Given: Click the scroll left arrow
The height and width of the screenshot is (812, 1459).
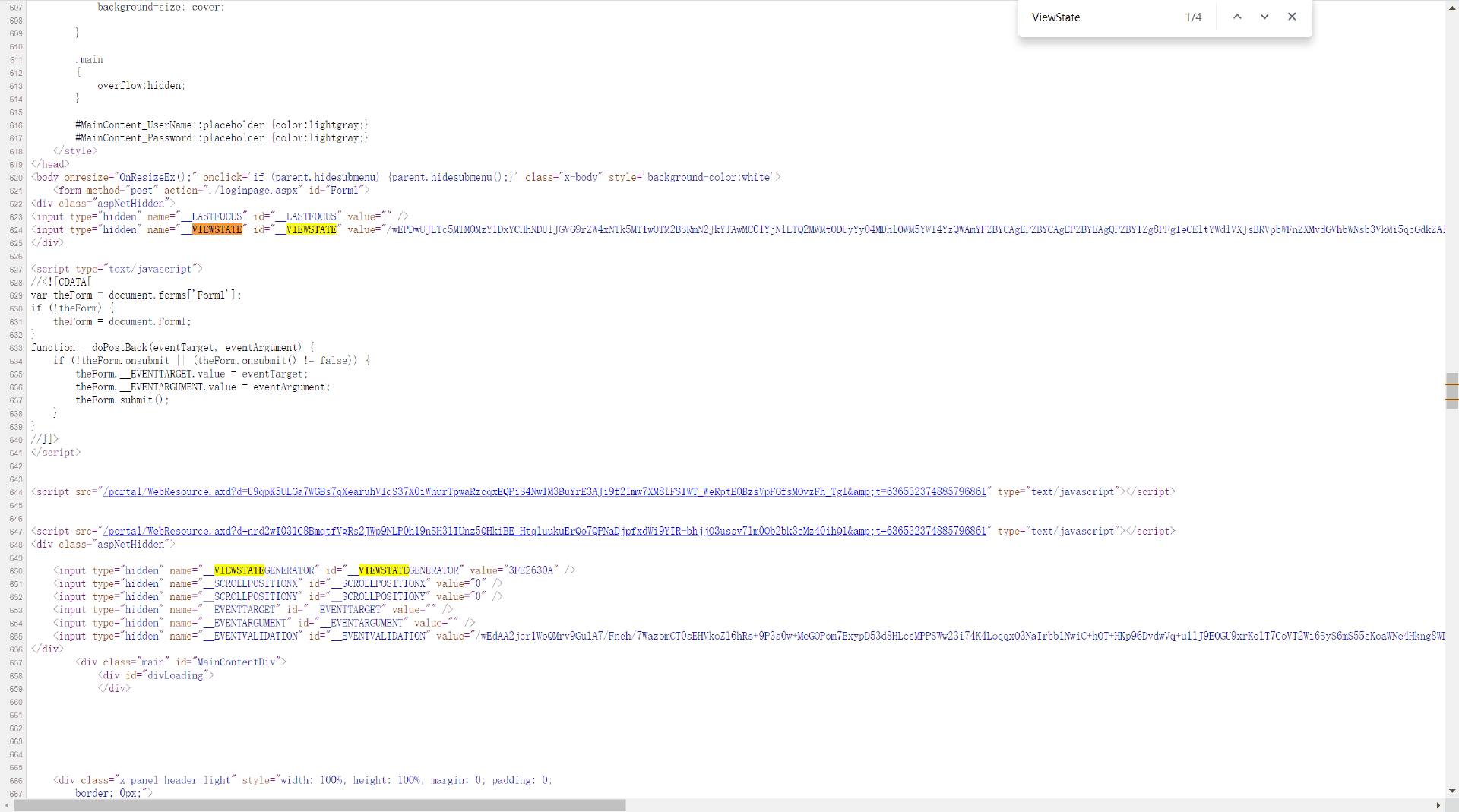Looking at the screenshot, I should pos(7,805).
